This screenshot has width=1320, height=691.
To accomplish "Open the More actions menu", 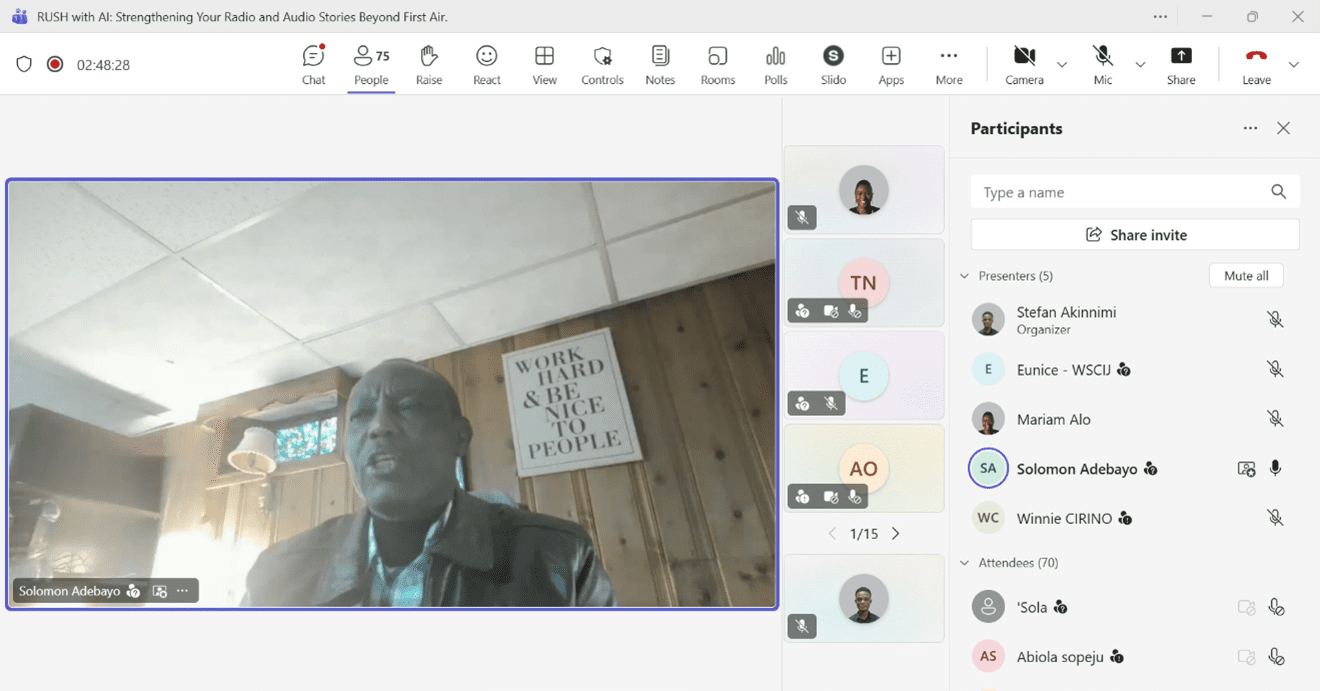I will 949,64.
